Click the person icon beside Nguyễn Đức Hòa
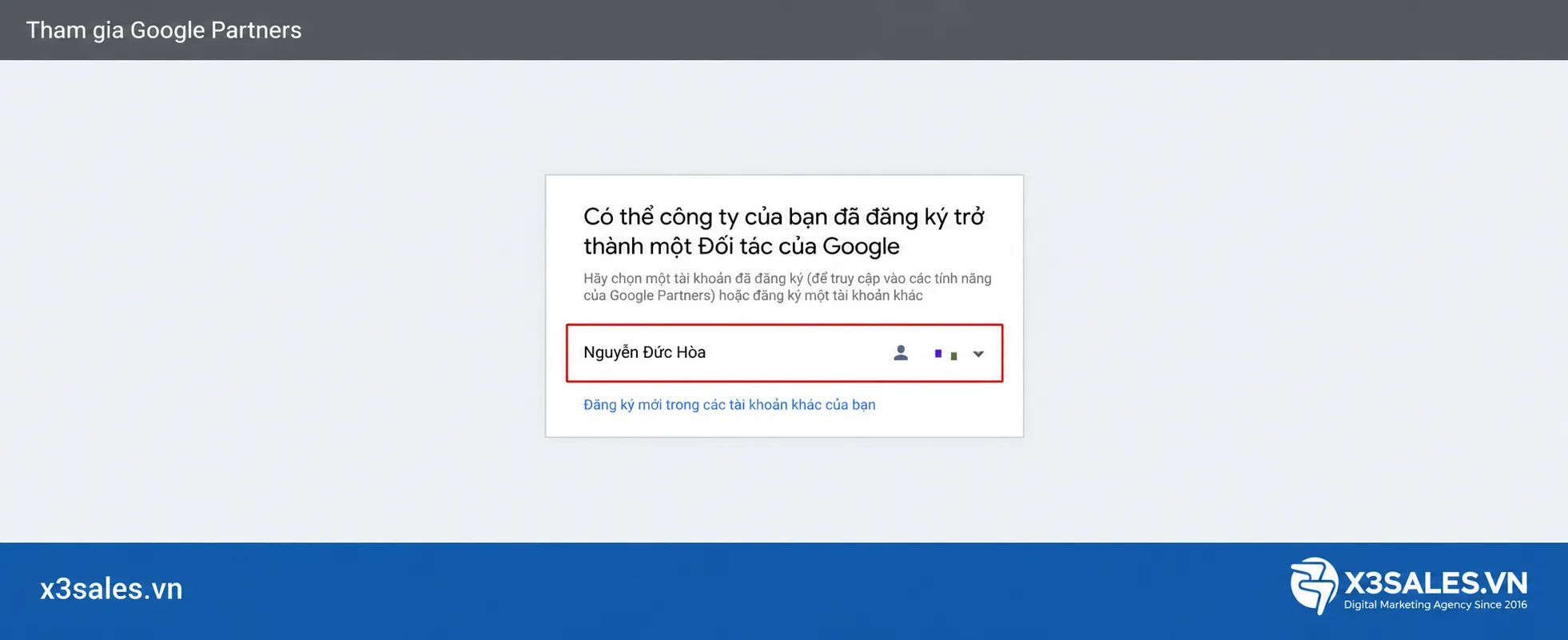This screenshot has height=640, width=1568. [901, 353]
